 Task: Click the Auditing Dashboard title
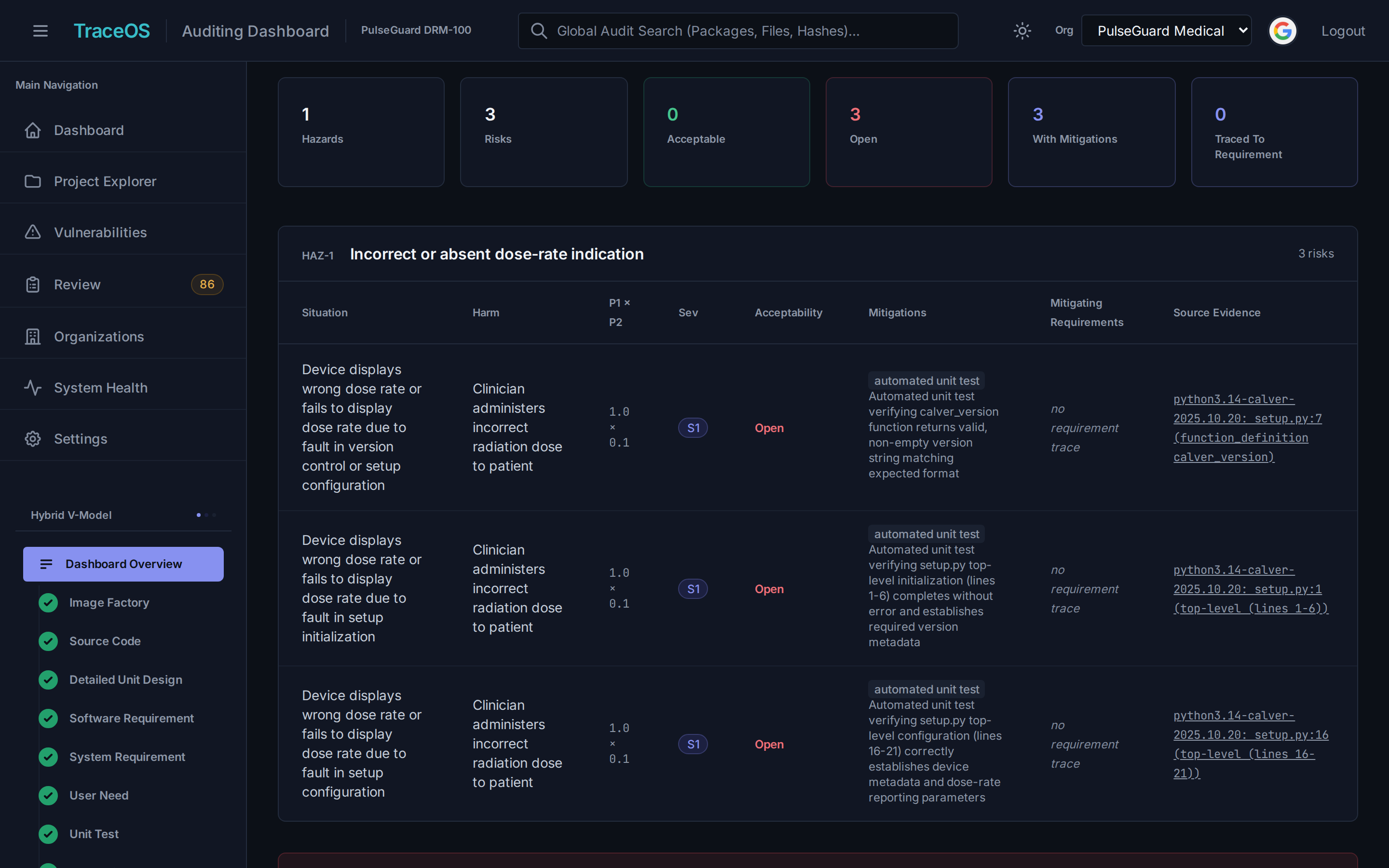(256, 31)
